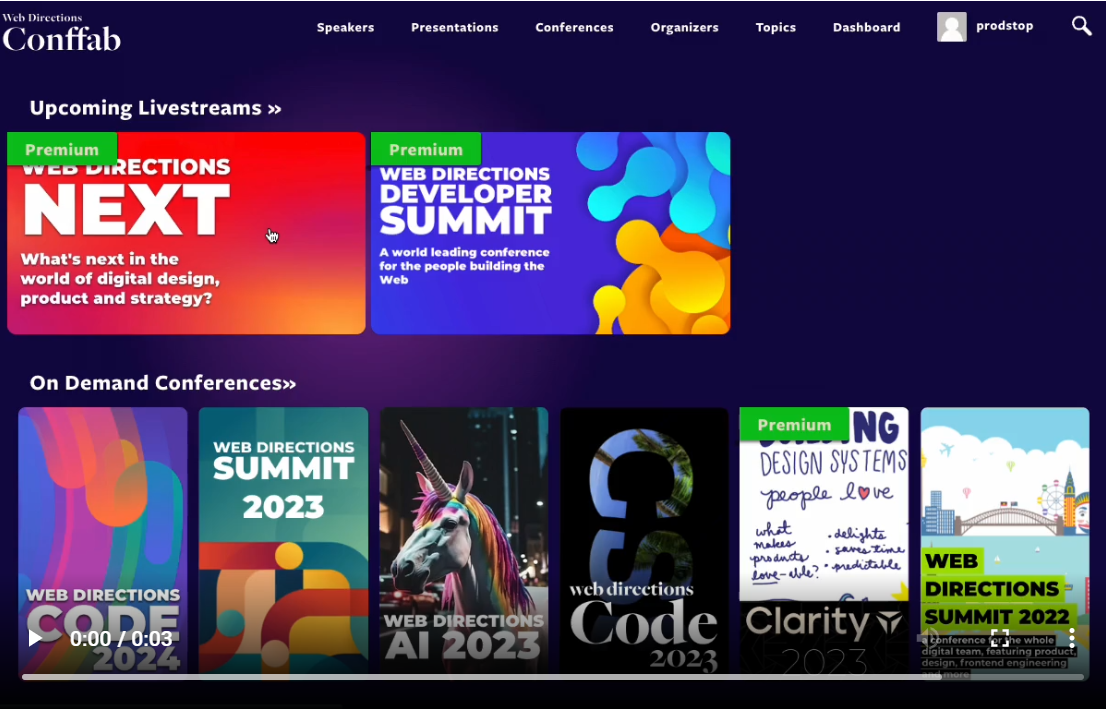Viewport: 1106px width, 709px height.
Task: Open the Topics navigation link
Action: (x=776, y=28)
